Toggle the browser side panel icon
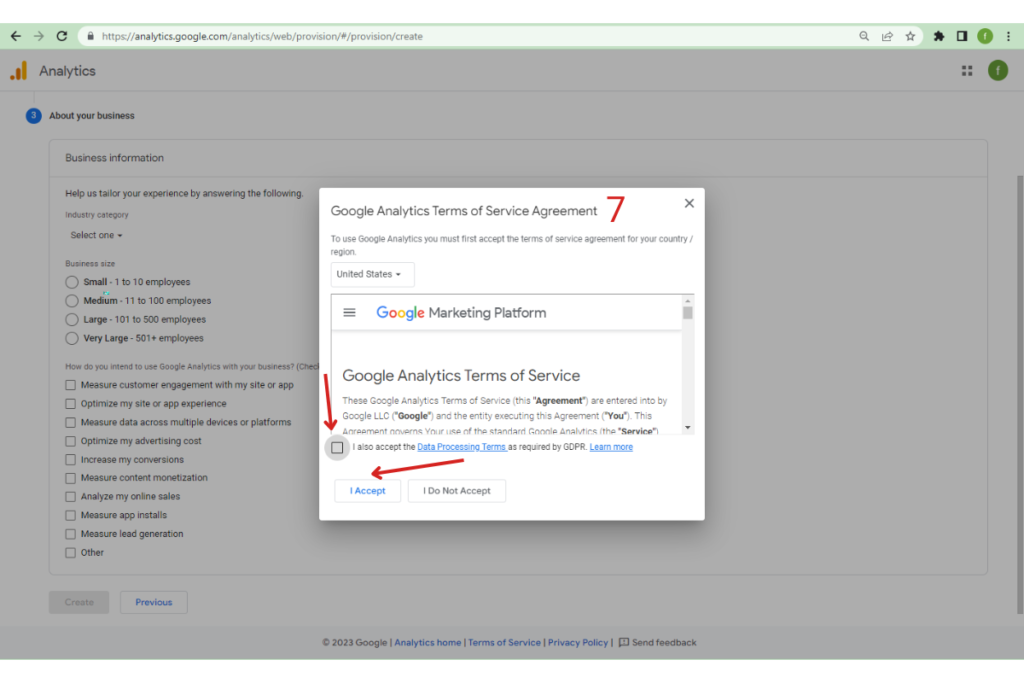The image size is (1024, 683). click(x=962, y=36)
